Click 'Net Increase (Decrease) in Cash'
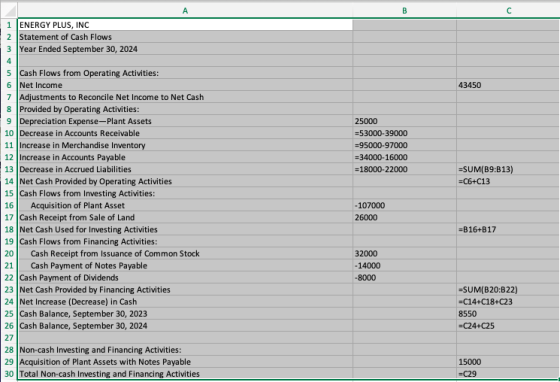 [x=185, y=302]
